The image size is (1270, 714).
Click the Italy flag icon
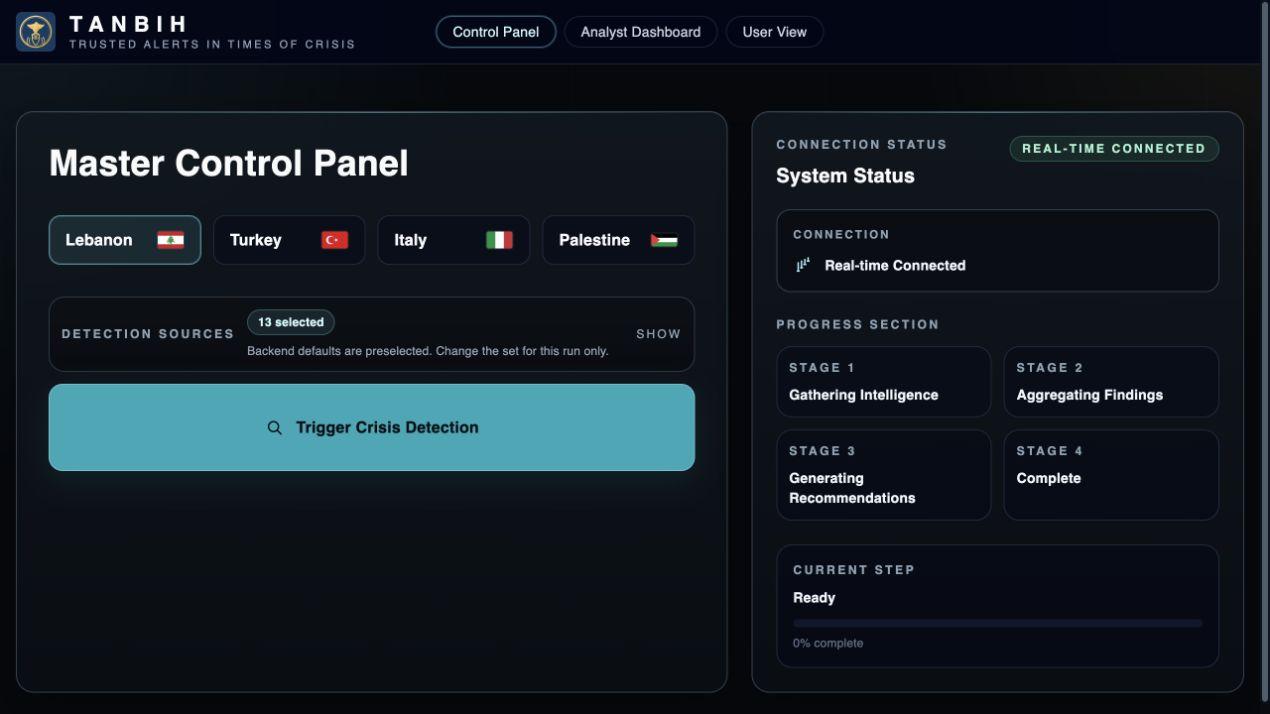pyautogui.click(x=499, y=240)
